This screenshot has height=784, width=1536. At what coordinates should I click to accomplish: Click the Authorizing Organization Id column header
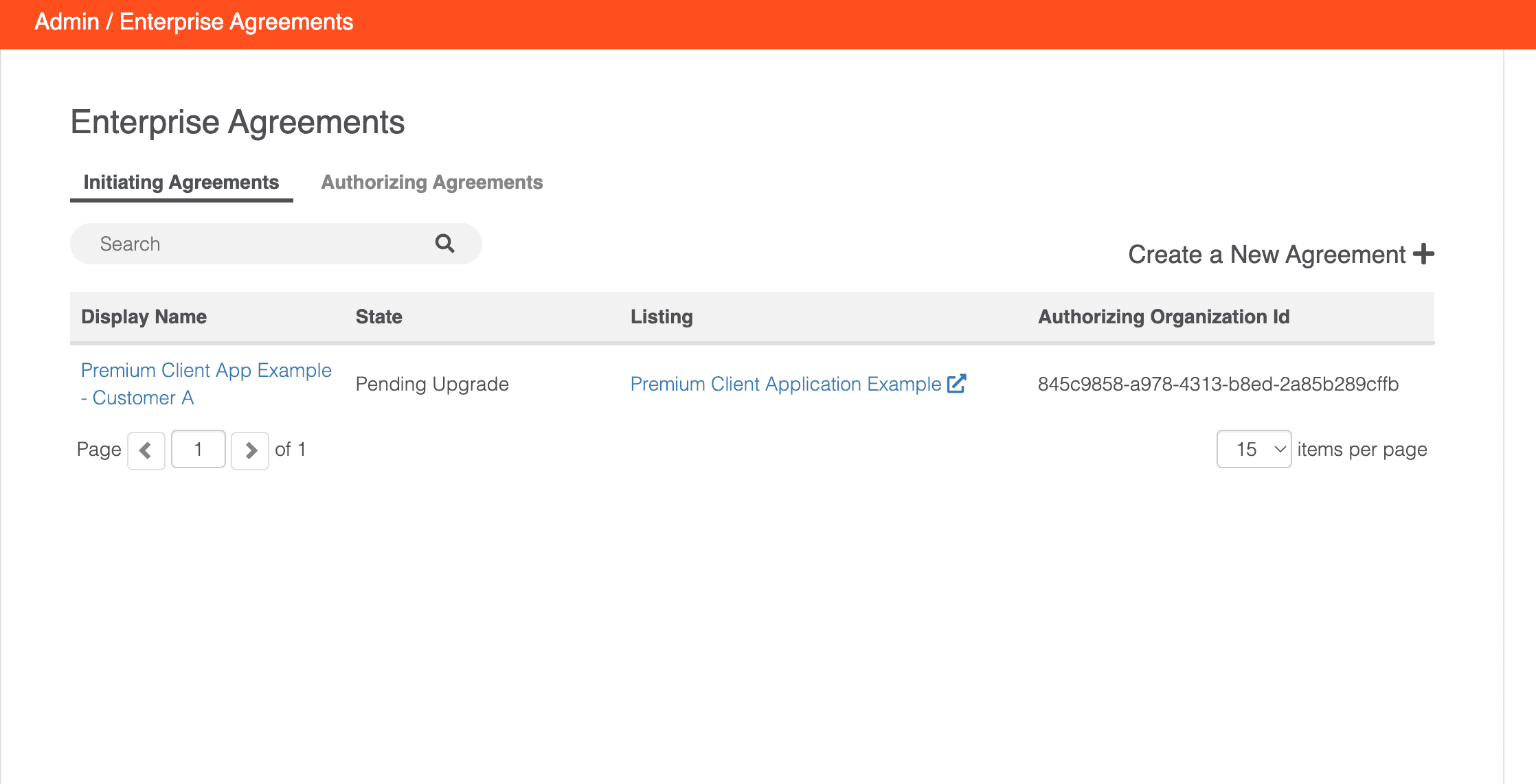coord(1163,317)
